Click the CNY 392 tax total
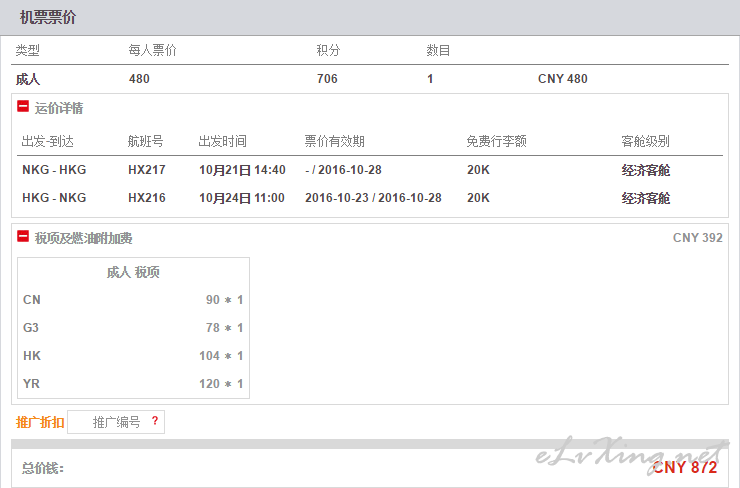This screenshot has width=740, height=488. click(x=698, y=237)
